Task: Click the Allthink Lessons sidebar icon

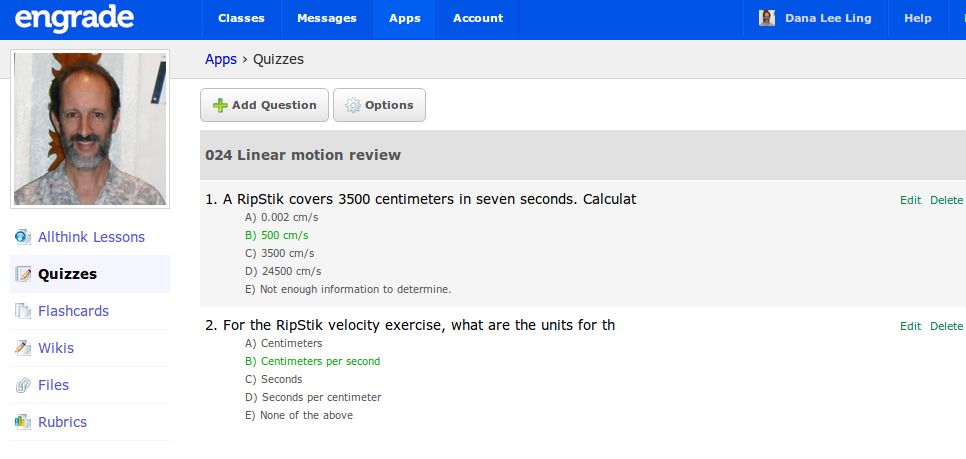Action: [23, 237]
